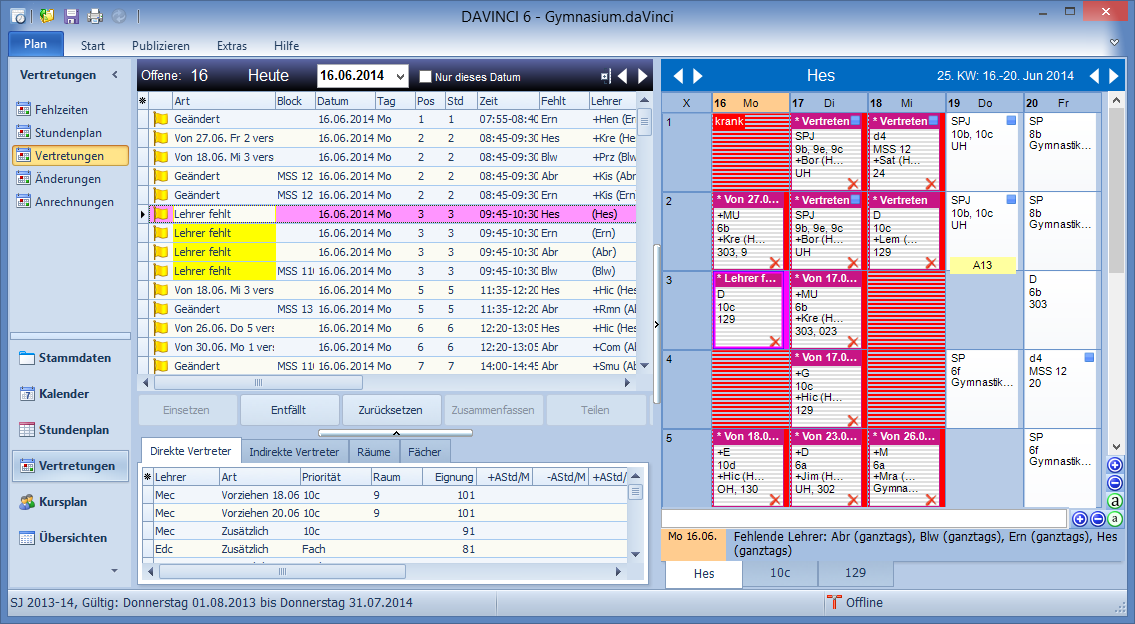This screenshot has width=1135, height=624.
Task: Go to next week in the timetable
Action: click(1114, 76)
